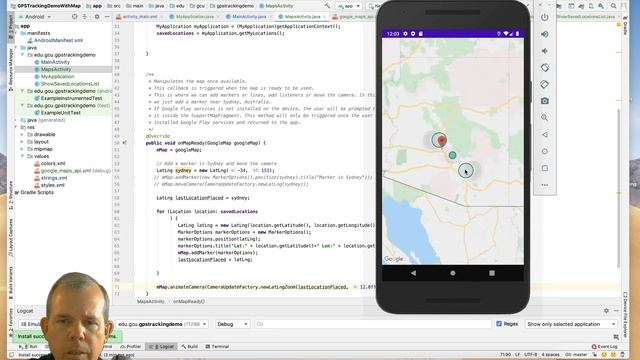The image size is (640, 360).
Task: Open ShowSavedLocationsList in project tree
Action: click(69, 84)
